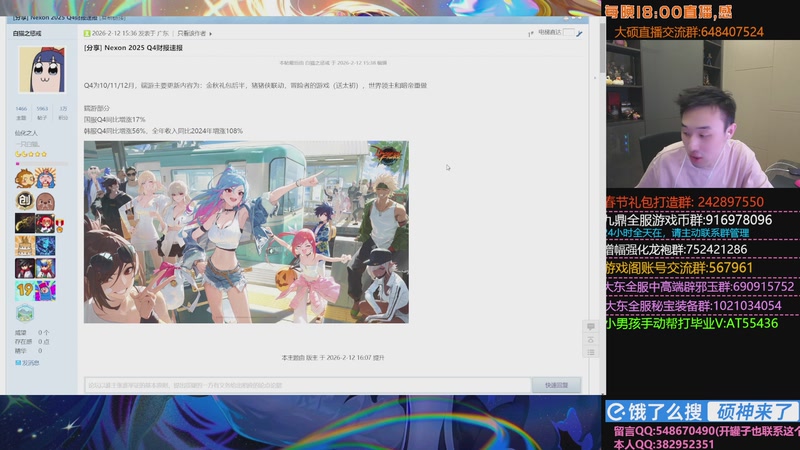Screen dimensions: 800x450
Task: Click the red-haired character medal badge
Action: [x=45, y=223]
